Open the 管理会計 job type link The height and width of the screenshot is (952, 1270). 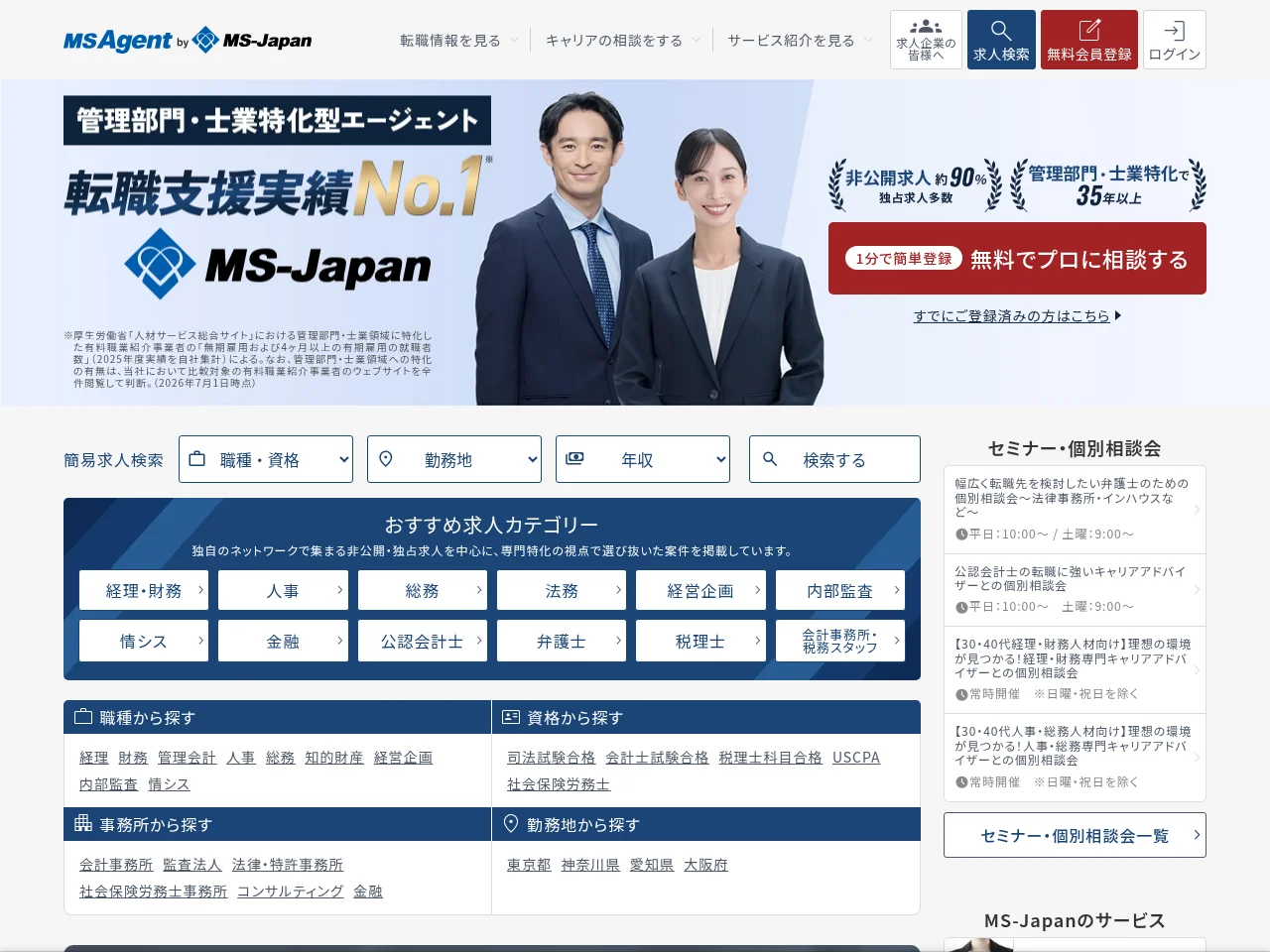click(187, 758)
